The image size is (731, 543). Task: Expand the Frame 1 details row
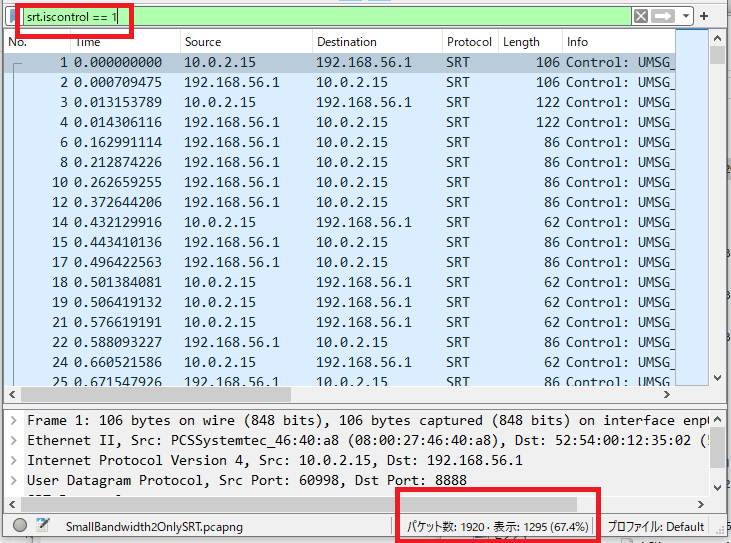click(x=14, y=420)
